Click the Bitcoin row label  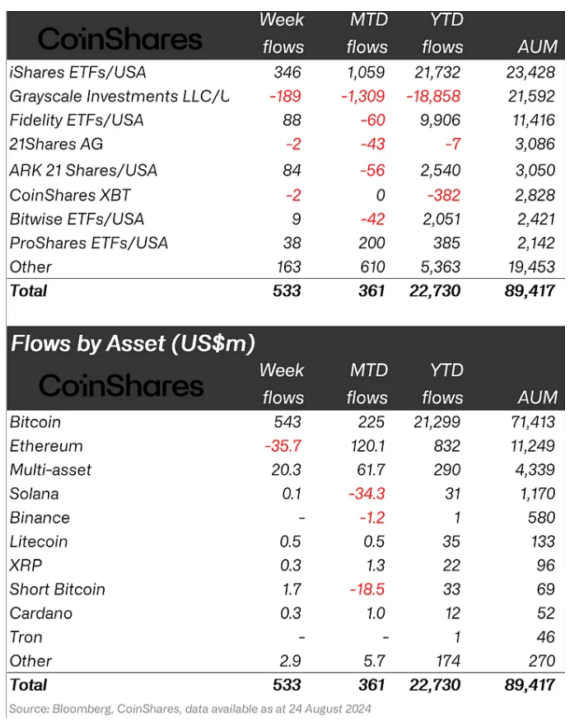click(35, 422)
